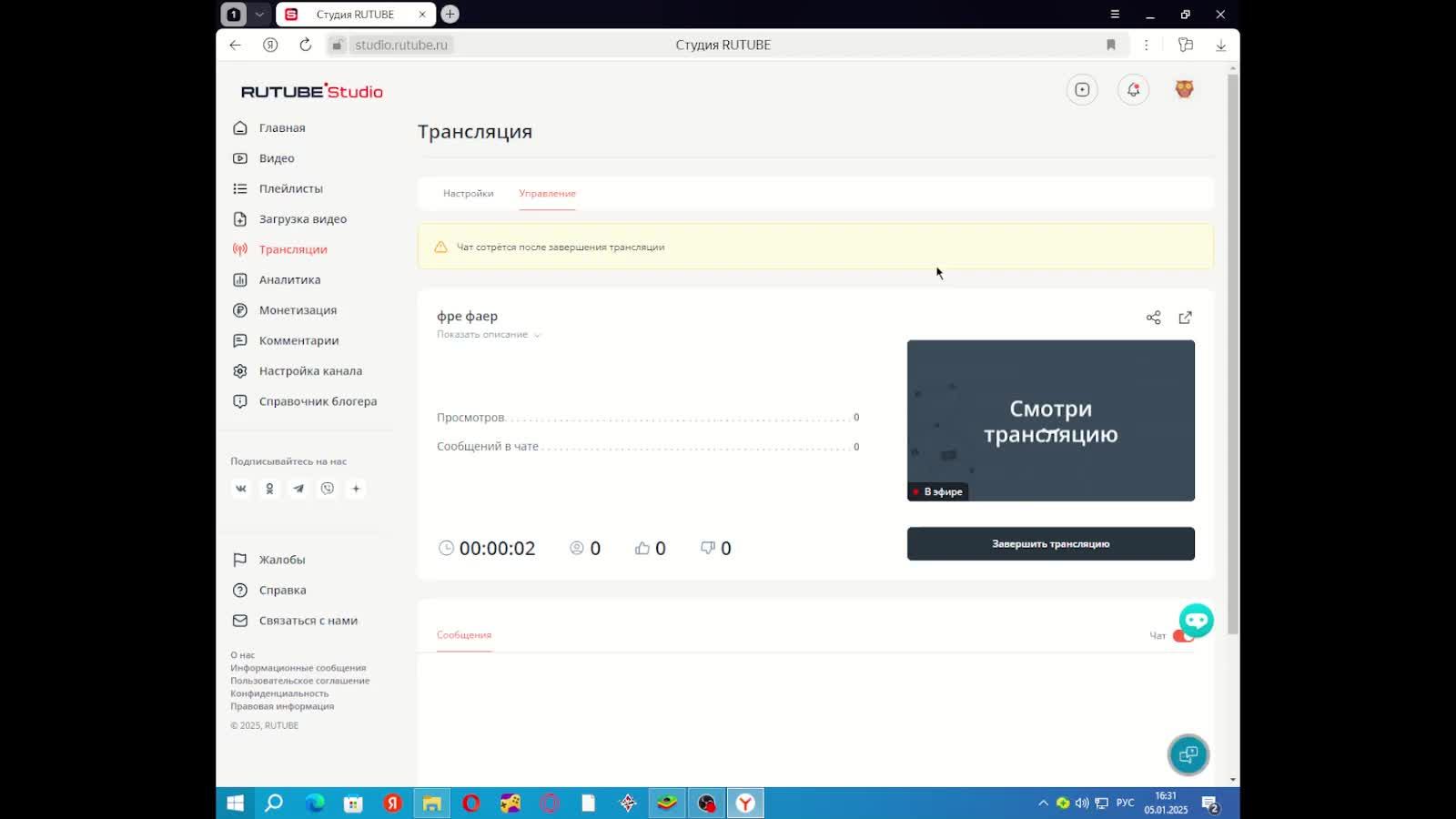Click the volume tray icon

1081,804
